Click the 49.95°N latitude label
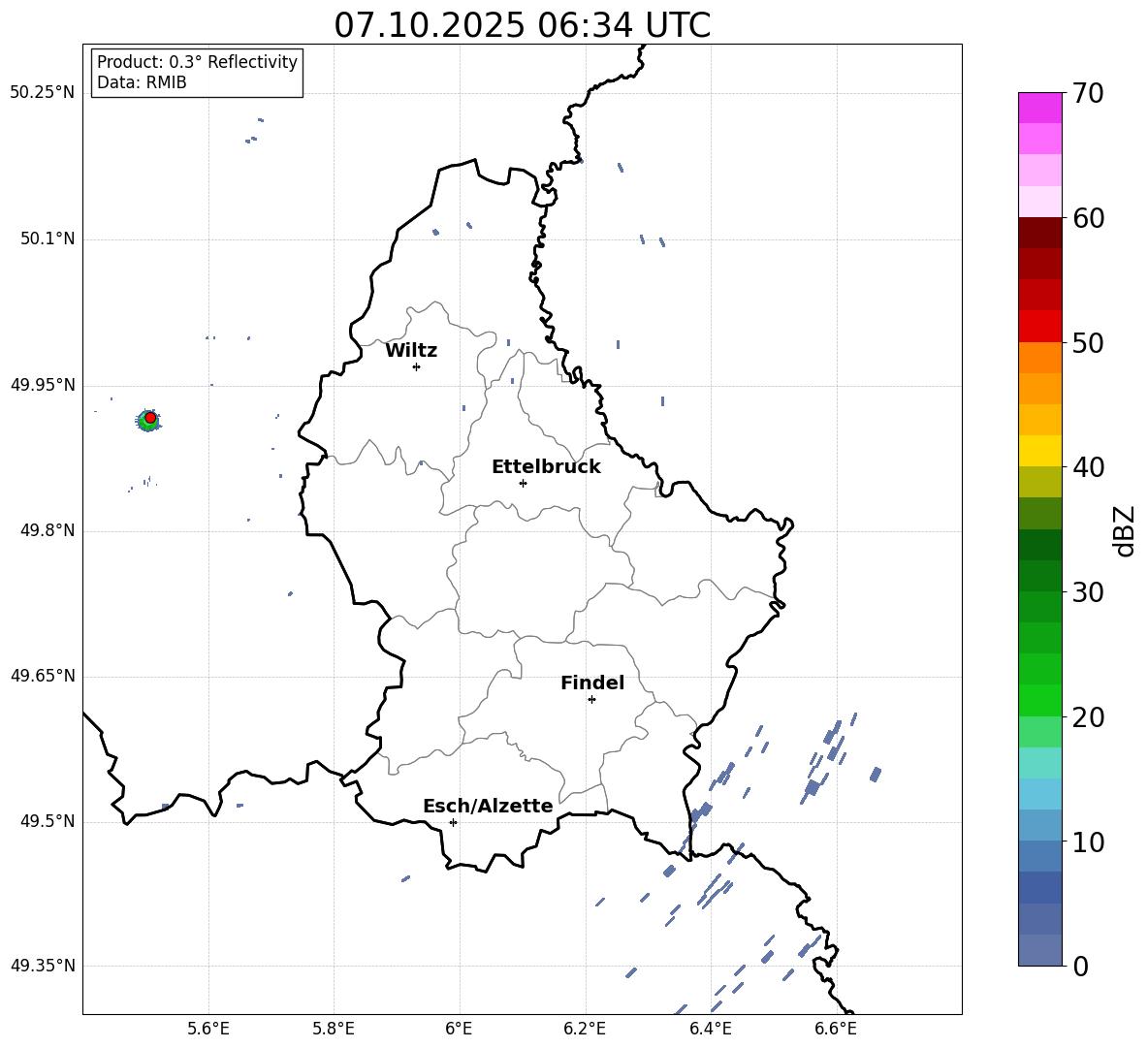This screenshot has width=1148, height=1048. pos(43,385)
